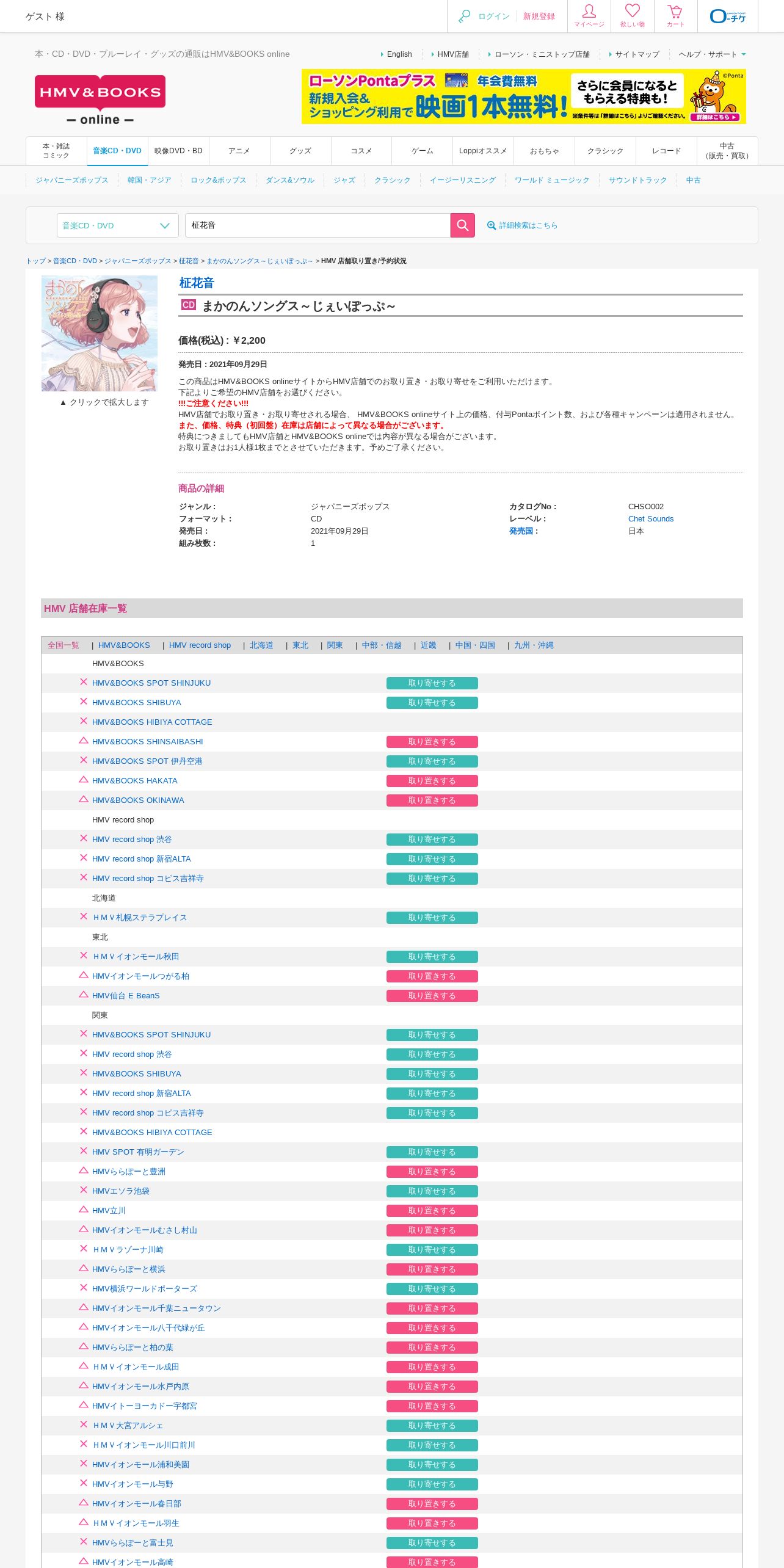The width and height of the screenshot is (784, 1568).
Task: Open Chet Sounds label link
Action: pyautogui.click(x=651, y=519)
